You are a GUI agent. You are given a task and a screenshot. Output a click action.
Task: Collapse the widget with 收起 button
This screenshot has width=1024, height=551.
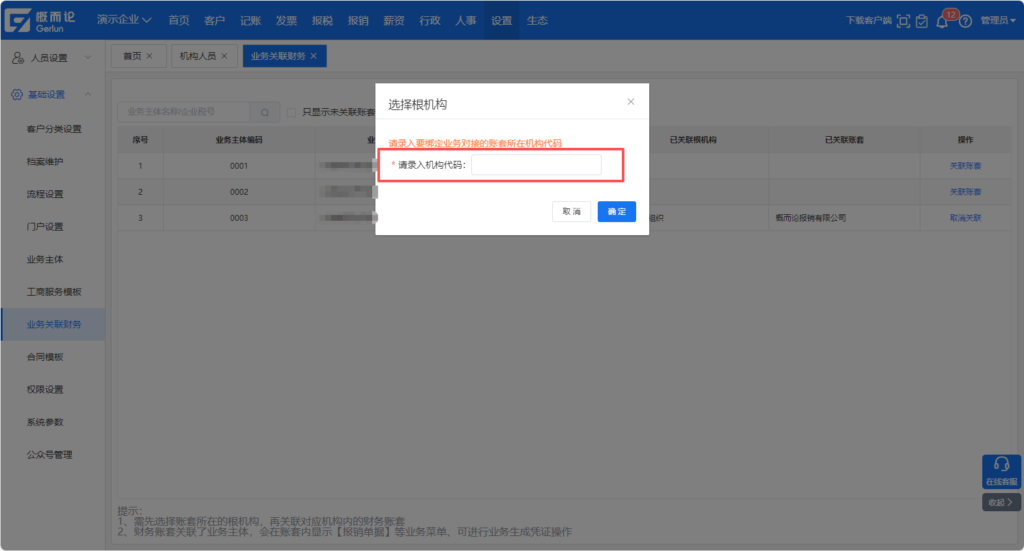[1001, 502]
